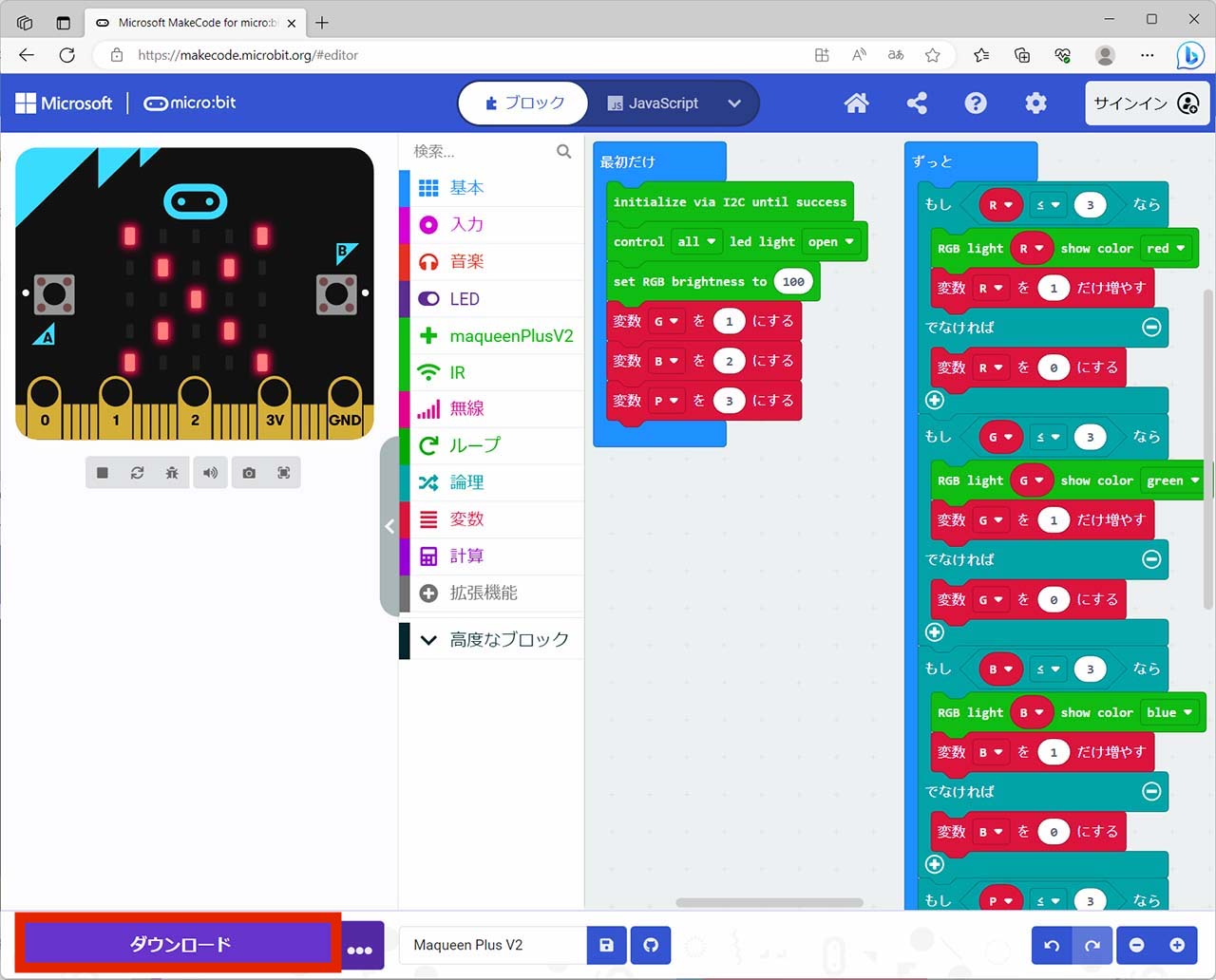Image resolution: width=1216 pixels, height=980 pixels.
Task: Zoom out of the block workspace
Action: click(x=1136, y=945)
